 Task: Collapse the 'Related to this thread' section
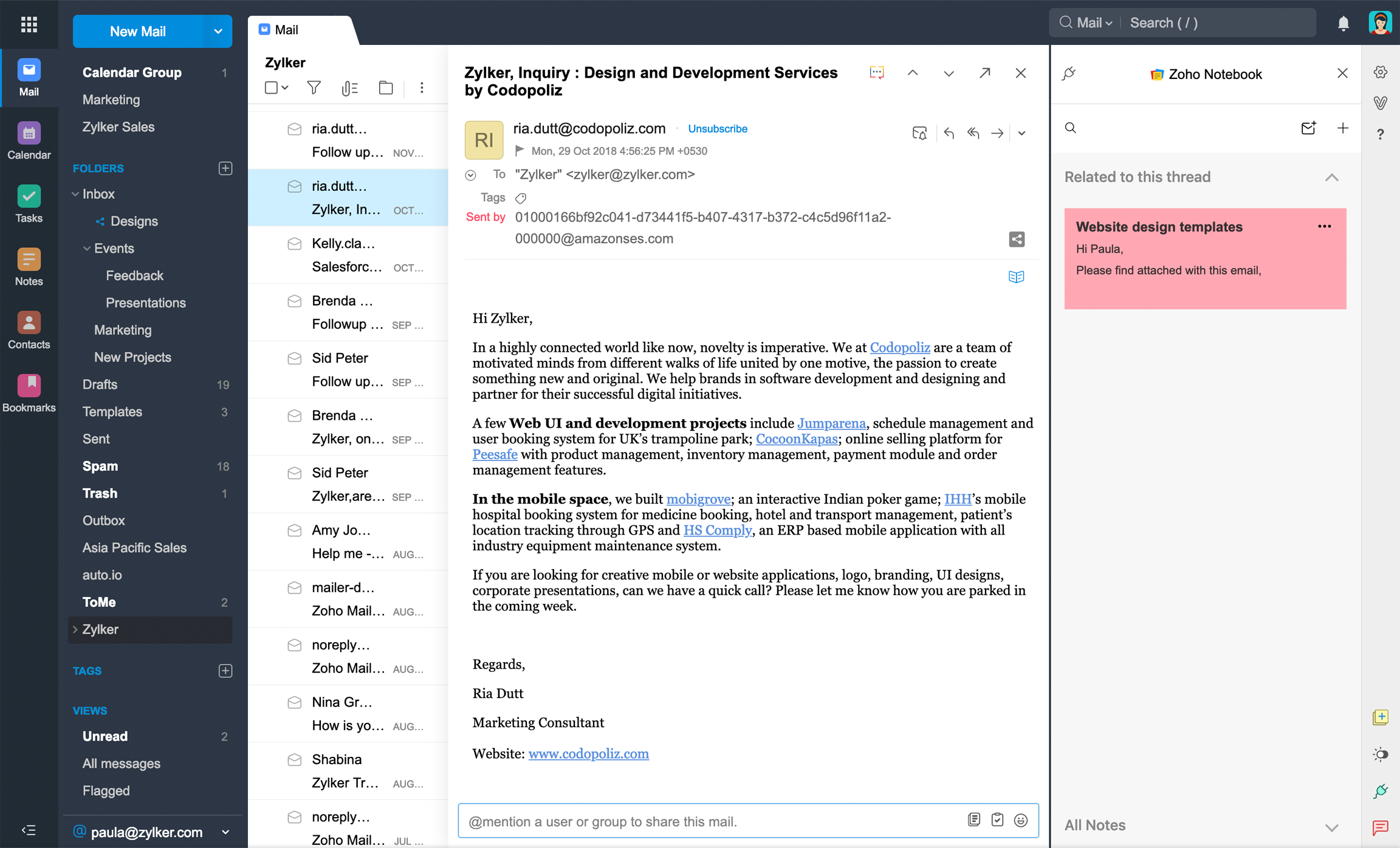pos(1332,177)
